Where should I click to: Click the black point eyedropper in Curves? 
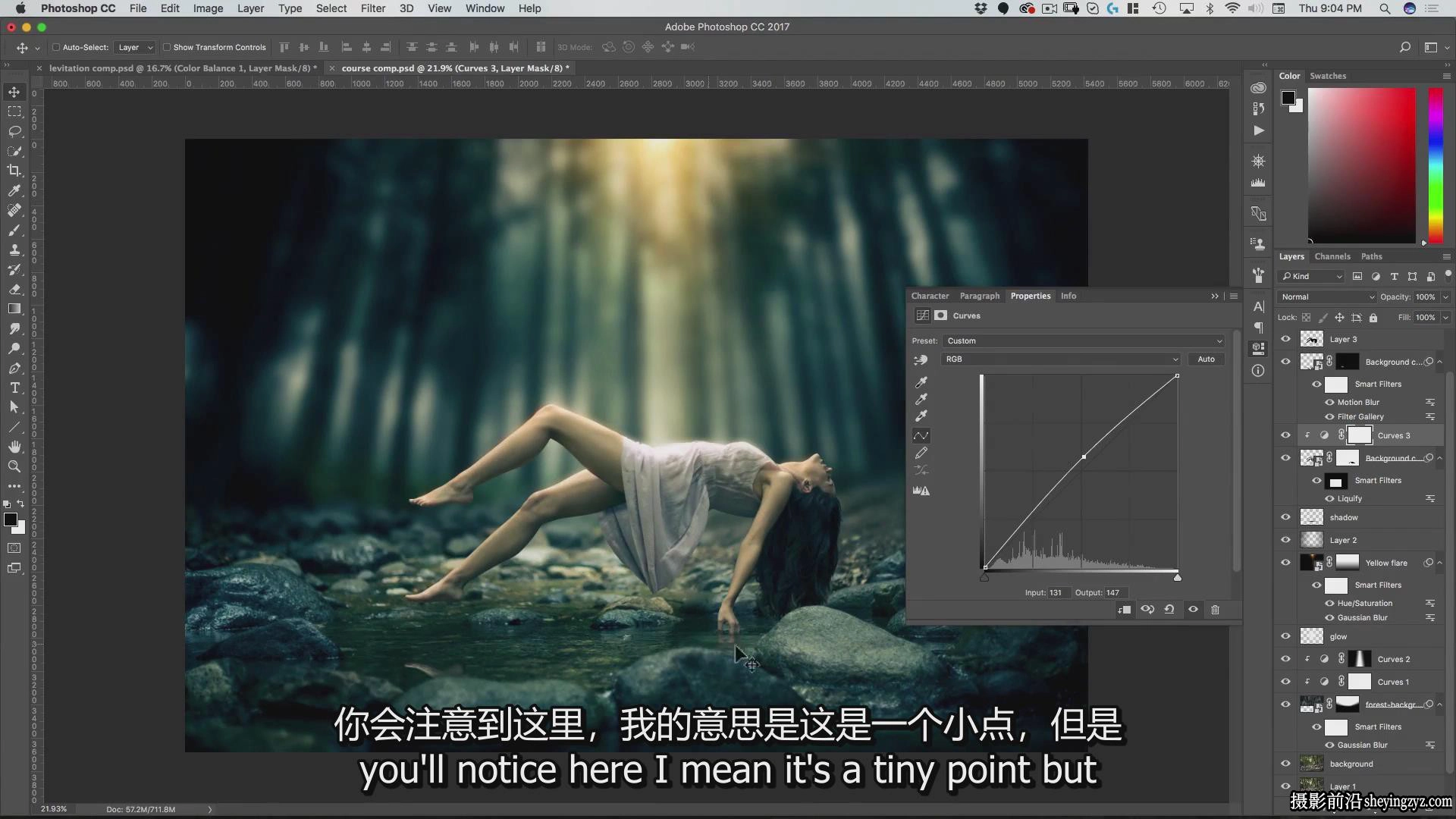point(921,382)
